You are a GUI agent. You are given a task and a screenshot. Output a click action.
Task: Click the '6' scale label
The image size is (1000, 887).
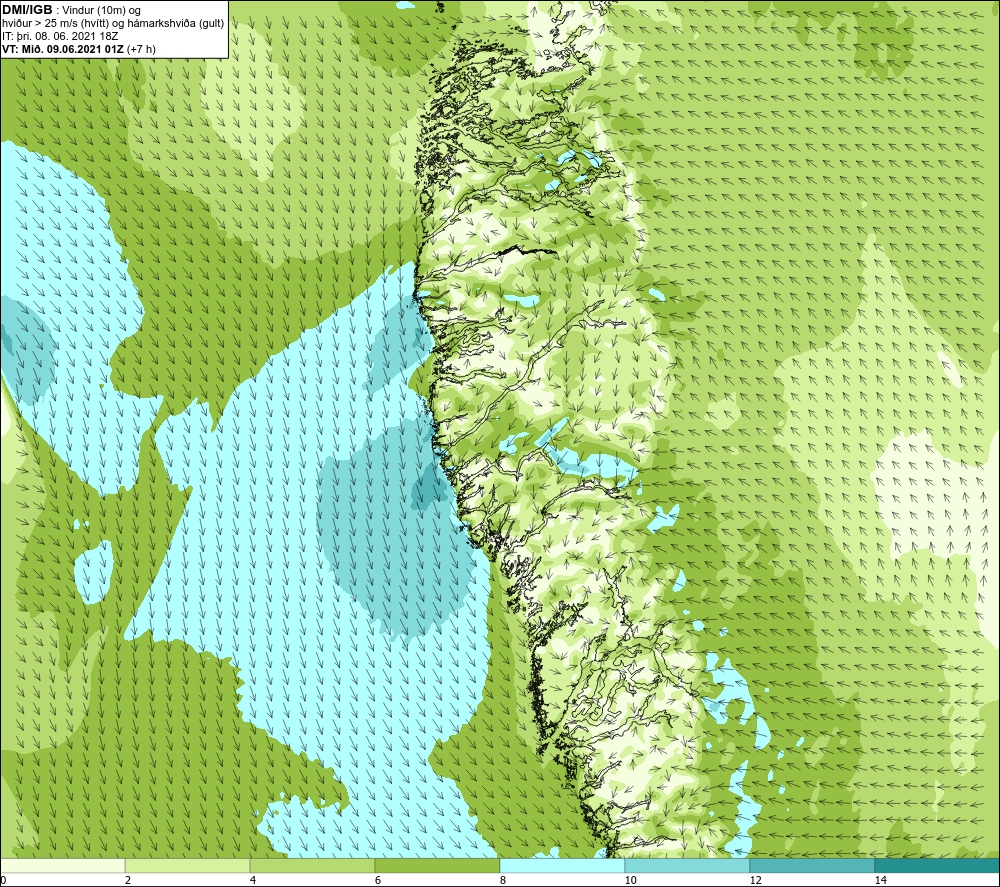[378, 880]
